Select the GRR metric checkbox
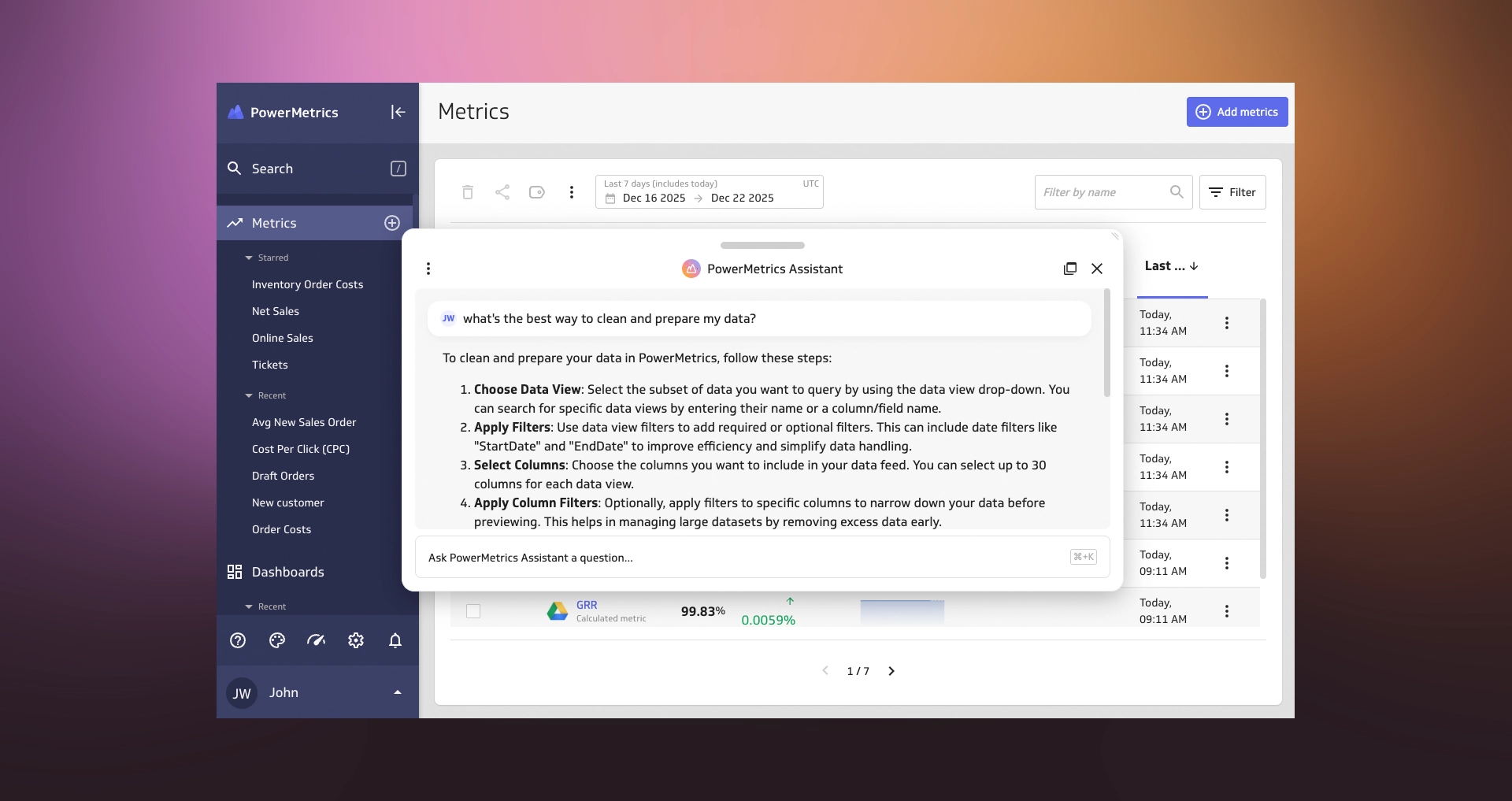The height and width of the screenshot is (801, 1512). pos(472,611)
